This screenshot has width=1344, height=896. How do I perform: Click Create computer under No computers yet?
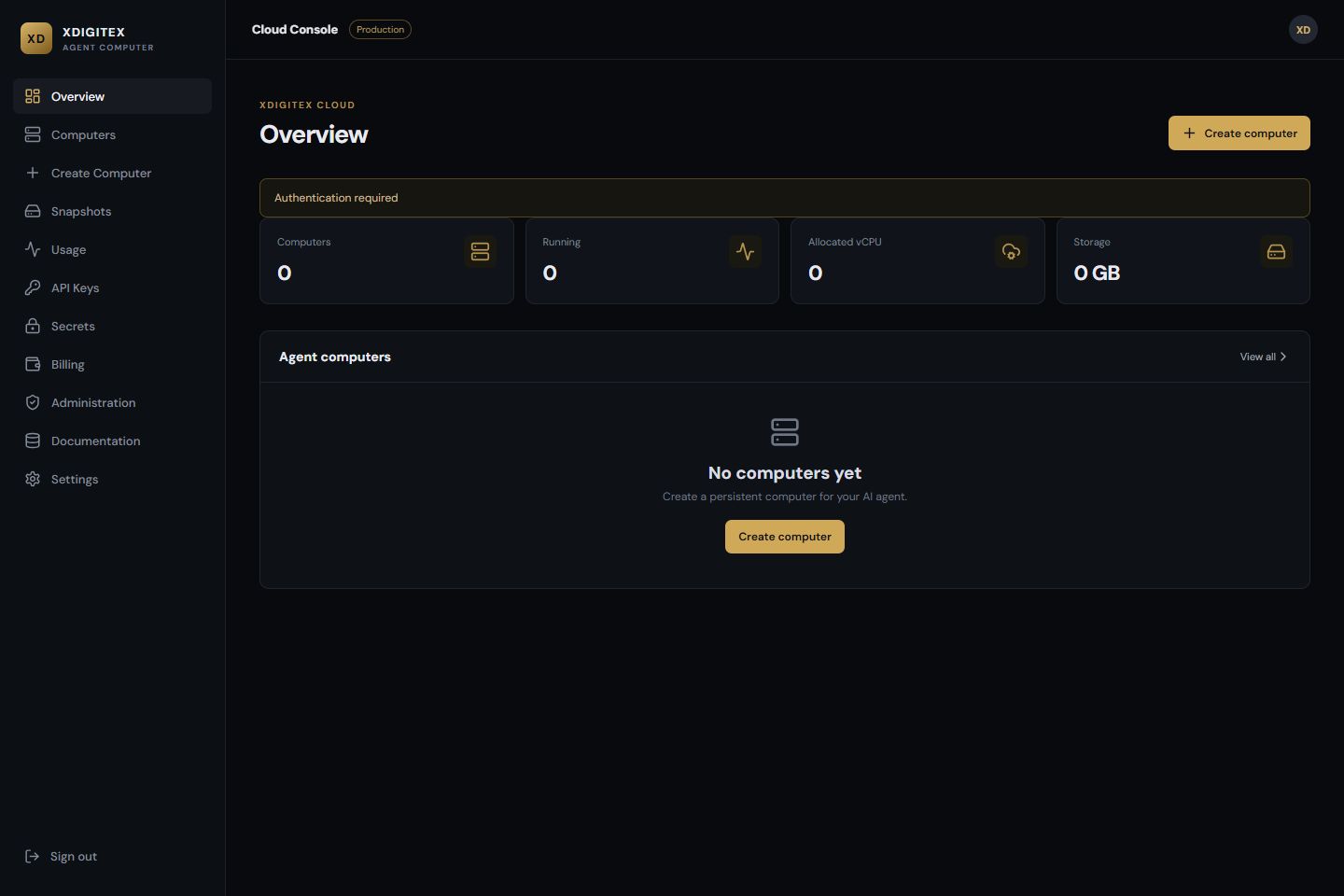(785, 537)
